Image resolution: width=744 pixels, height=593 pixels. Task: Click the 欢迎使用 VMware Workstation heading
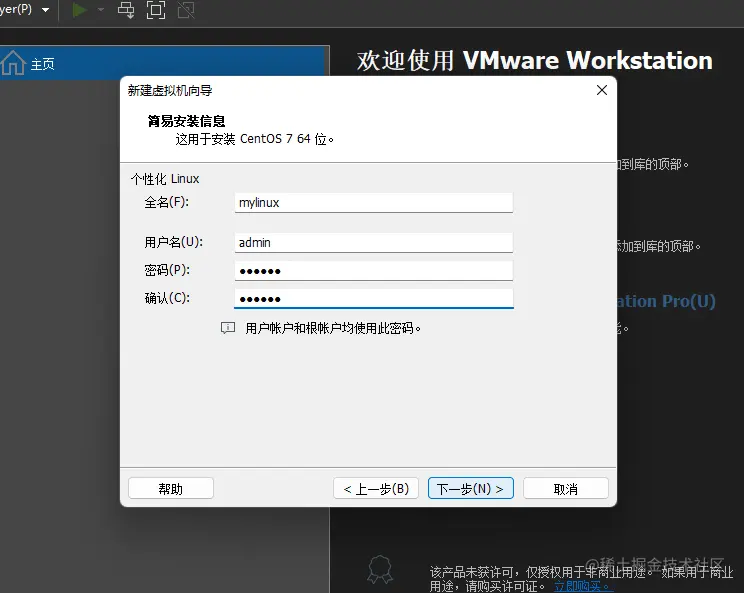tap(535, 61)
